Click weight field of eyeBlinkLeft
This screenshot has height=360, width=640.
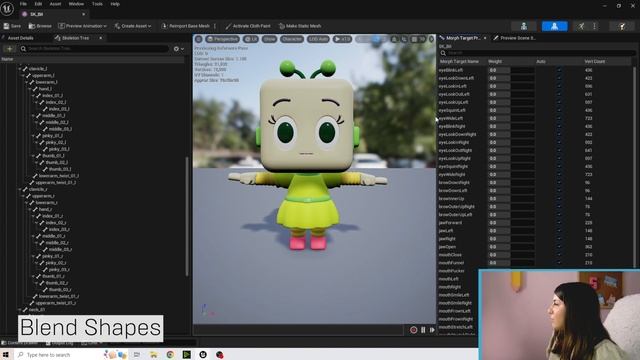pyautogui.click(x=511, y=70)
